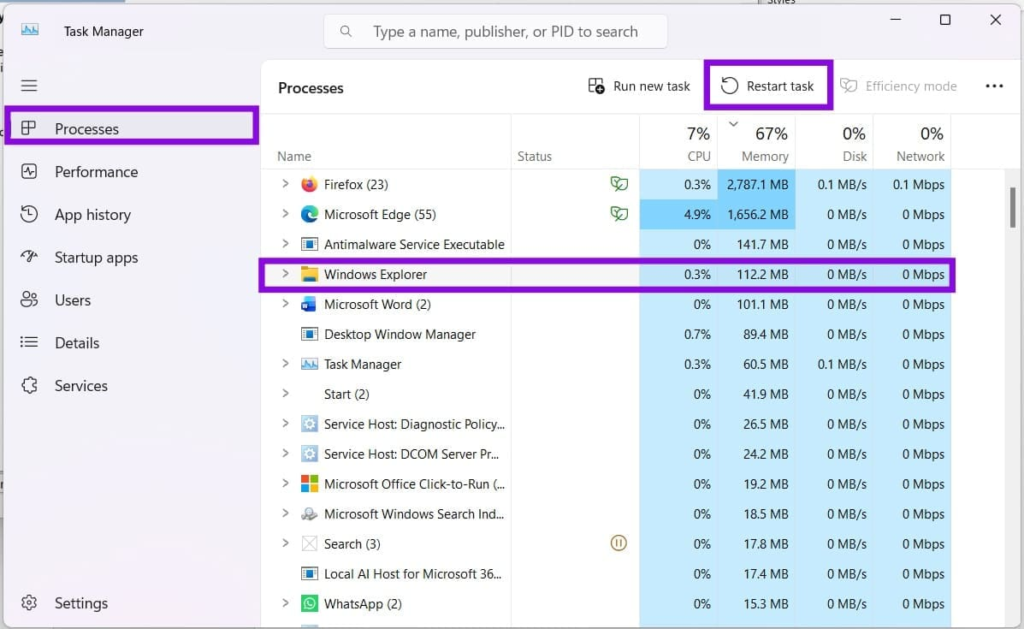Viewport: 1024px width, 629px height.
Task: Expand the Firefox (23) process group
Action: [285, 184]
